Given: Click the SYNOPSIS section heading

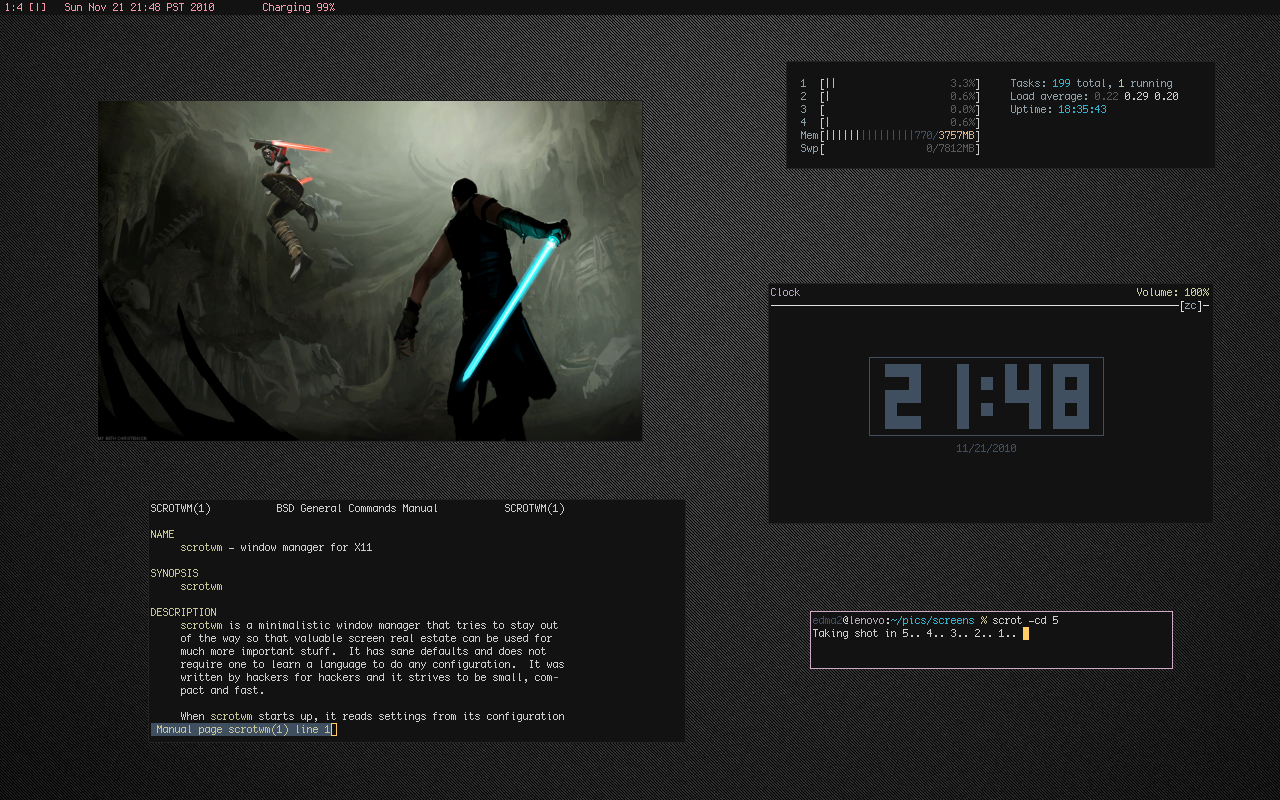Looking at the screenshot, I should click(x=174, y=574).
